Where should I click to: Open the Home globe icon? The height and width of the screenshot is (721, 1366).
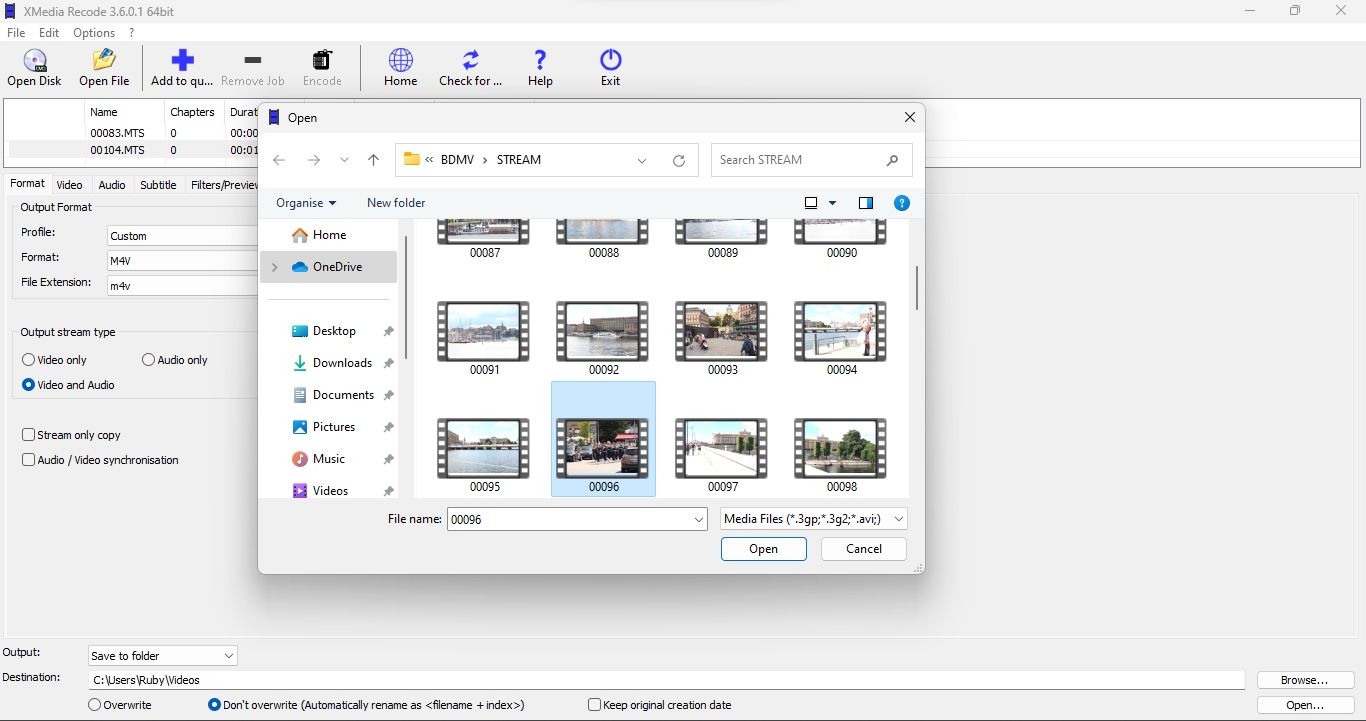pos(400,62)
